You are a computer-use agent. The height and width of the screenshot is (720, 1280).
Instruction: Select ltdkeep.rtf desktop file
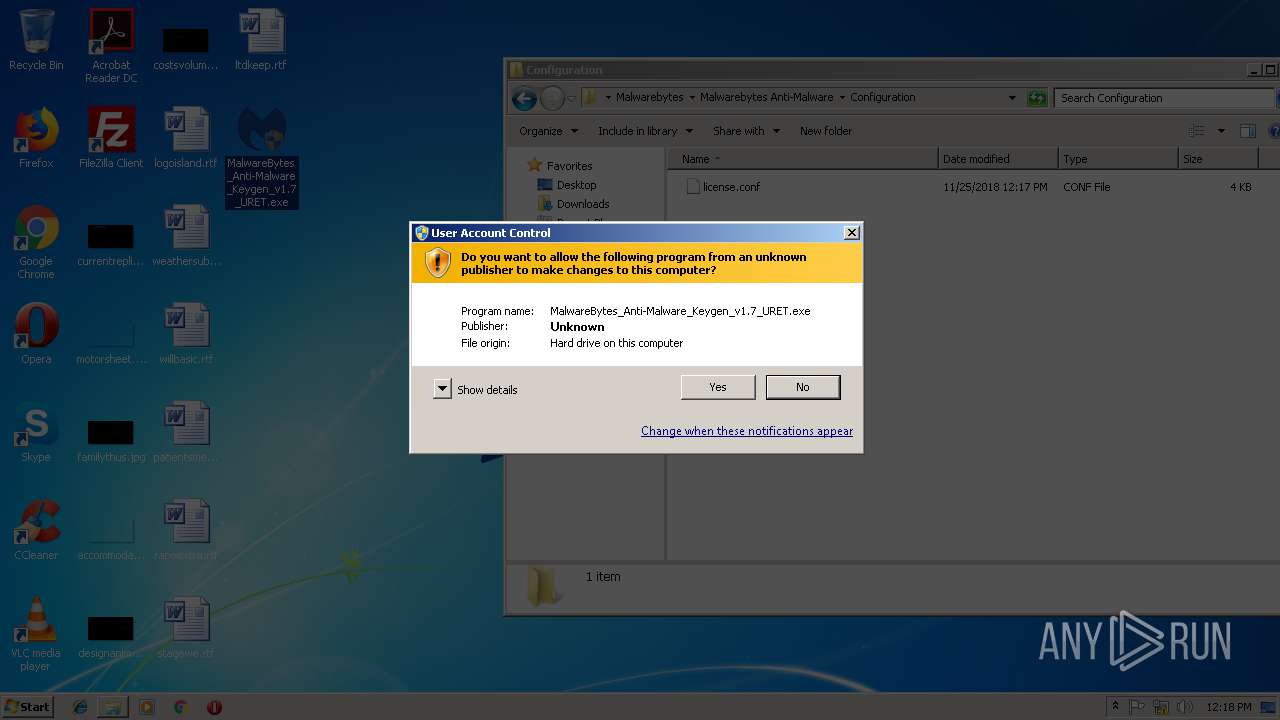click(x=261, y=40)
